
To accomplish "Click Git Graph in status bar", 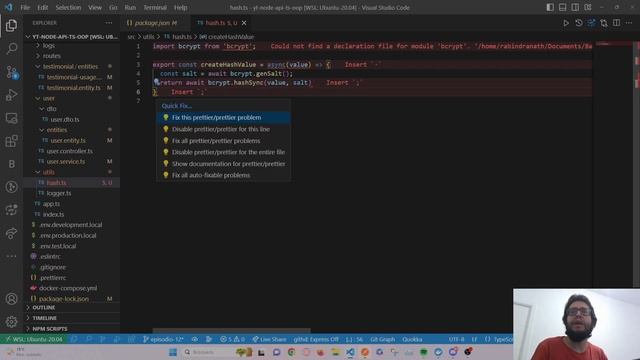I will click(x=382, y=339).
